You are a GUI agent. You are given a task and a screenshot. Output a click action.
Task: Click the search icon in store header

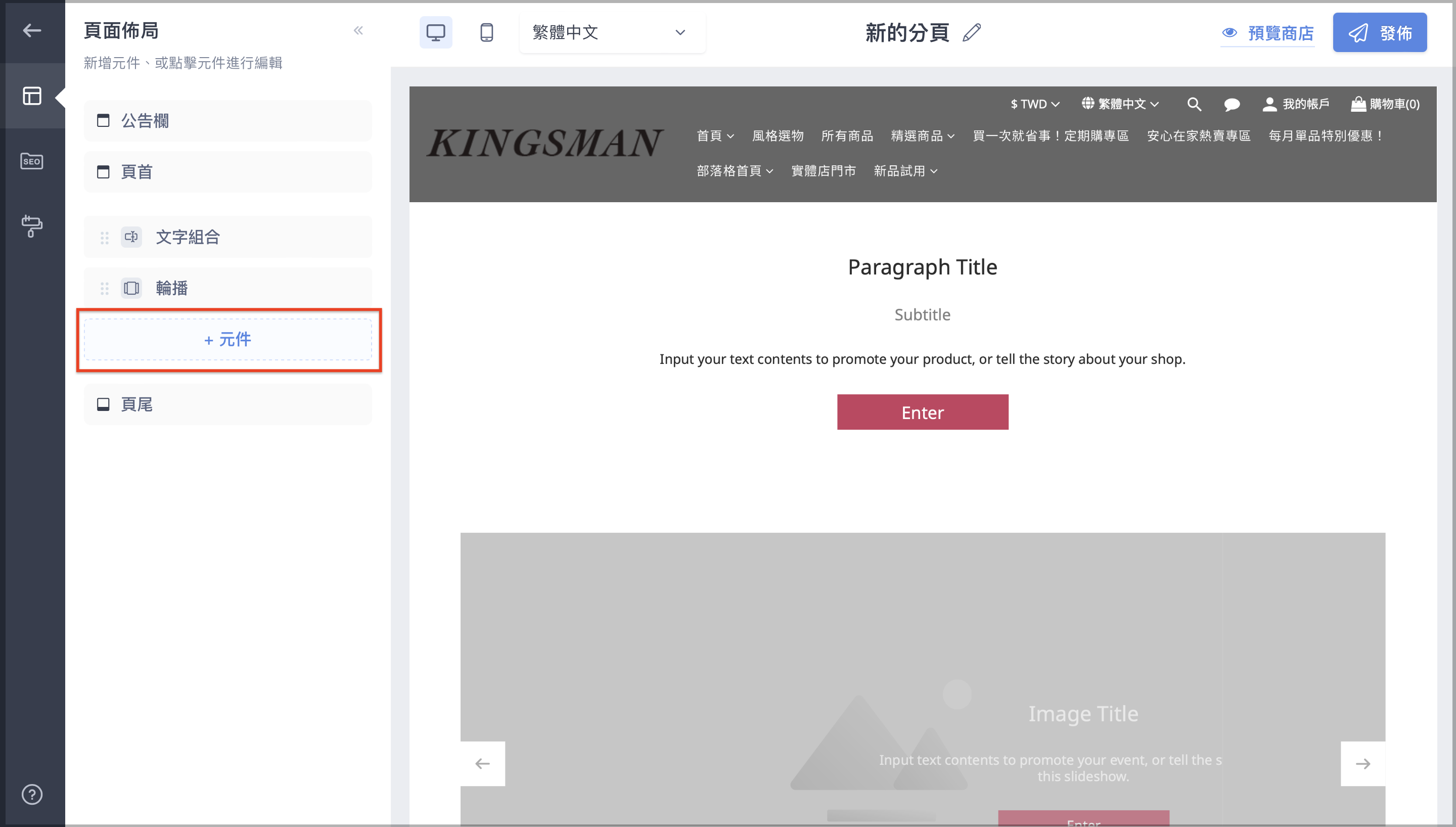(x=1194, y=104)
